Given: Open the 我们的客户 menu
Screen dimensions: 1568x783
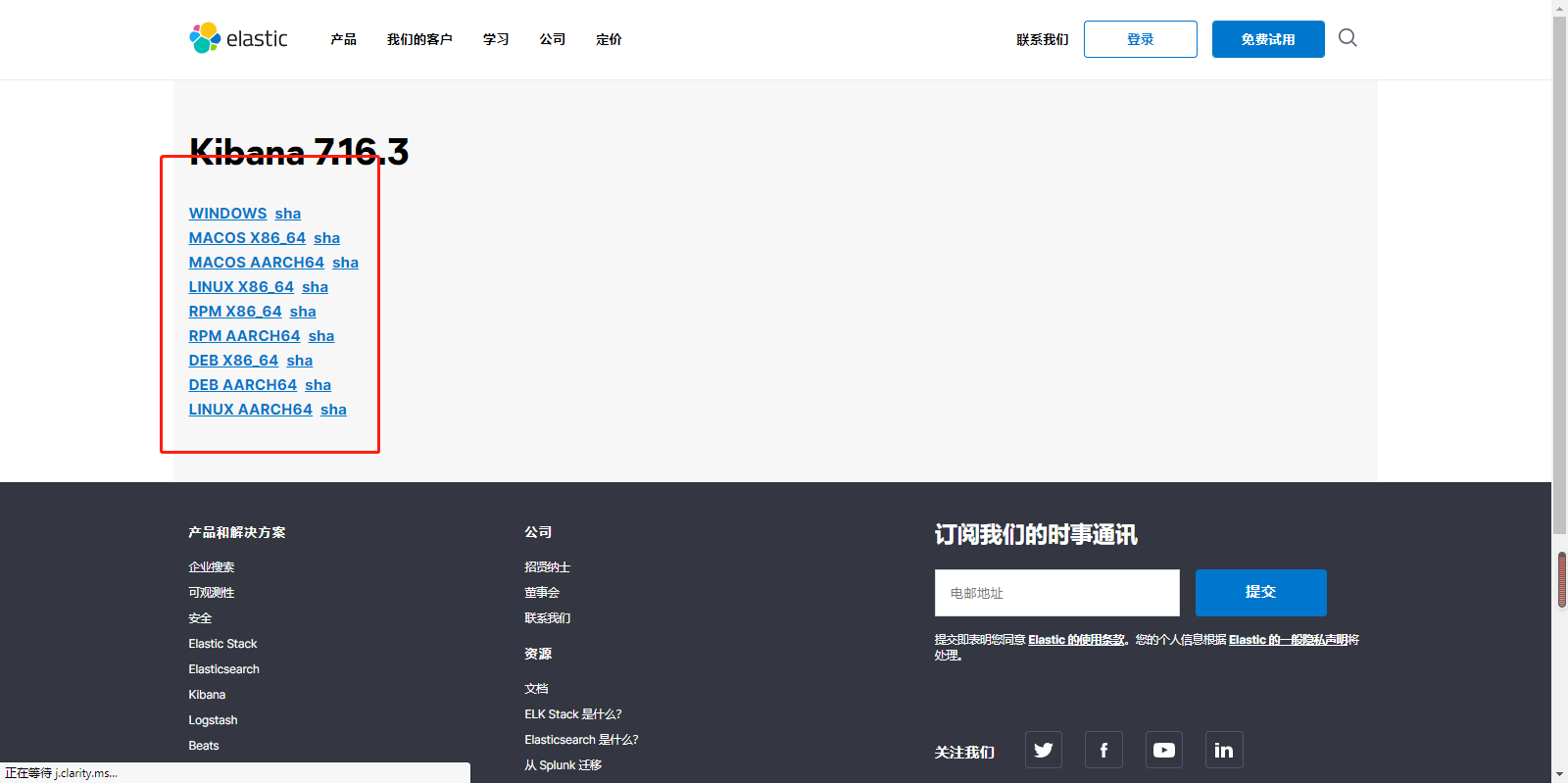Looking at the screenshot, I should (419, 39).
